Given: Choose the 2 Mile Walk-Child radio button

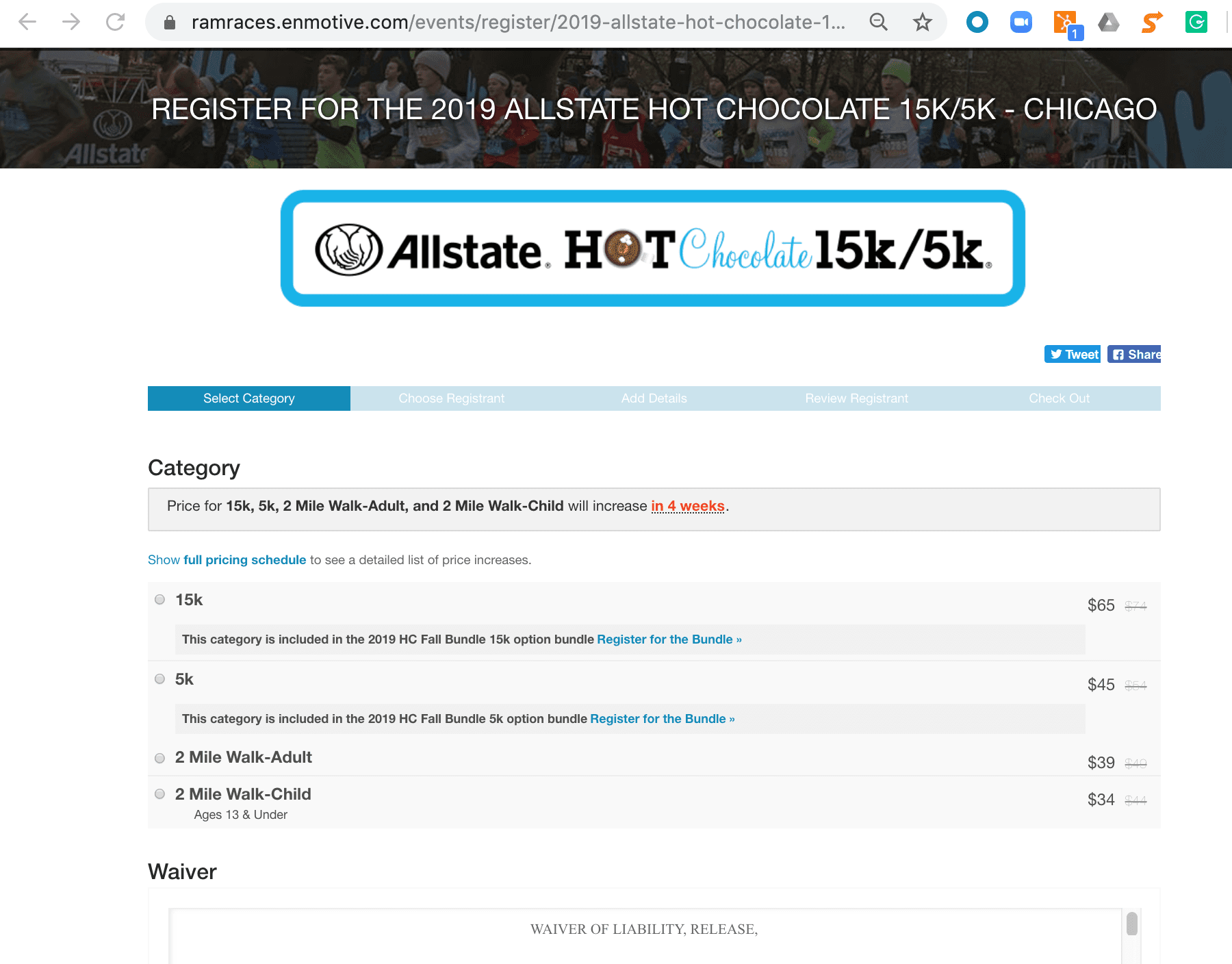Looking at the screenshot, I should click(x=160, y=794).
